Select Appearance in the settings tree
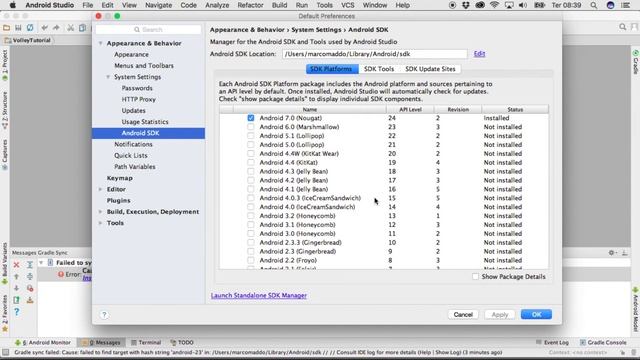 (131, 54)
